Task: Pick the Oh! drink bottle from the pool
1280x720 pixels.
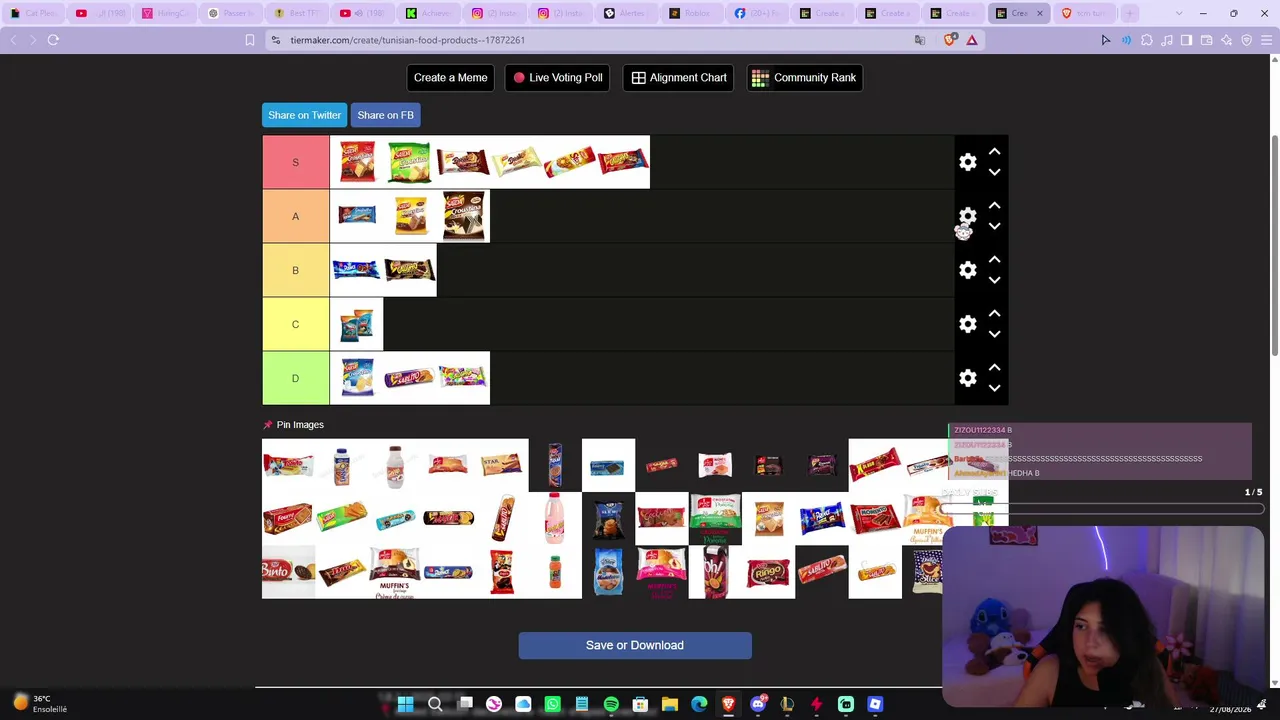Action: 715,572
